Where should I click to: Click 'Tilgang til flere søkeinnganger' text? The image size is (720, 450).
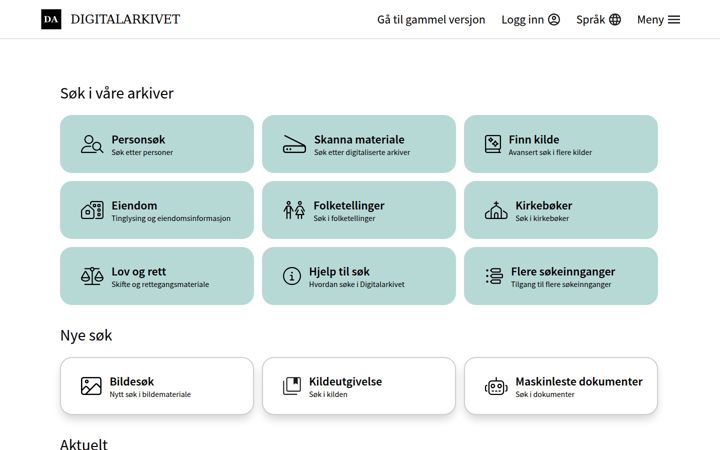(x=561, y=285)
